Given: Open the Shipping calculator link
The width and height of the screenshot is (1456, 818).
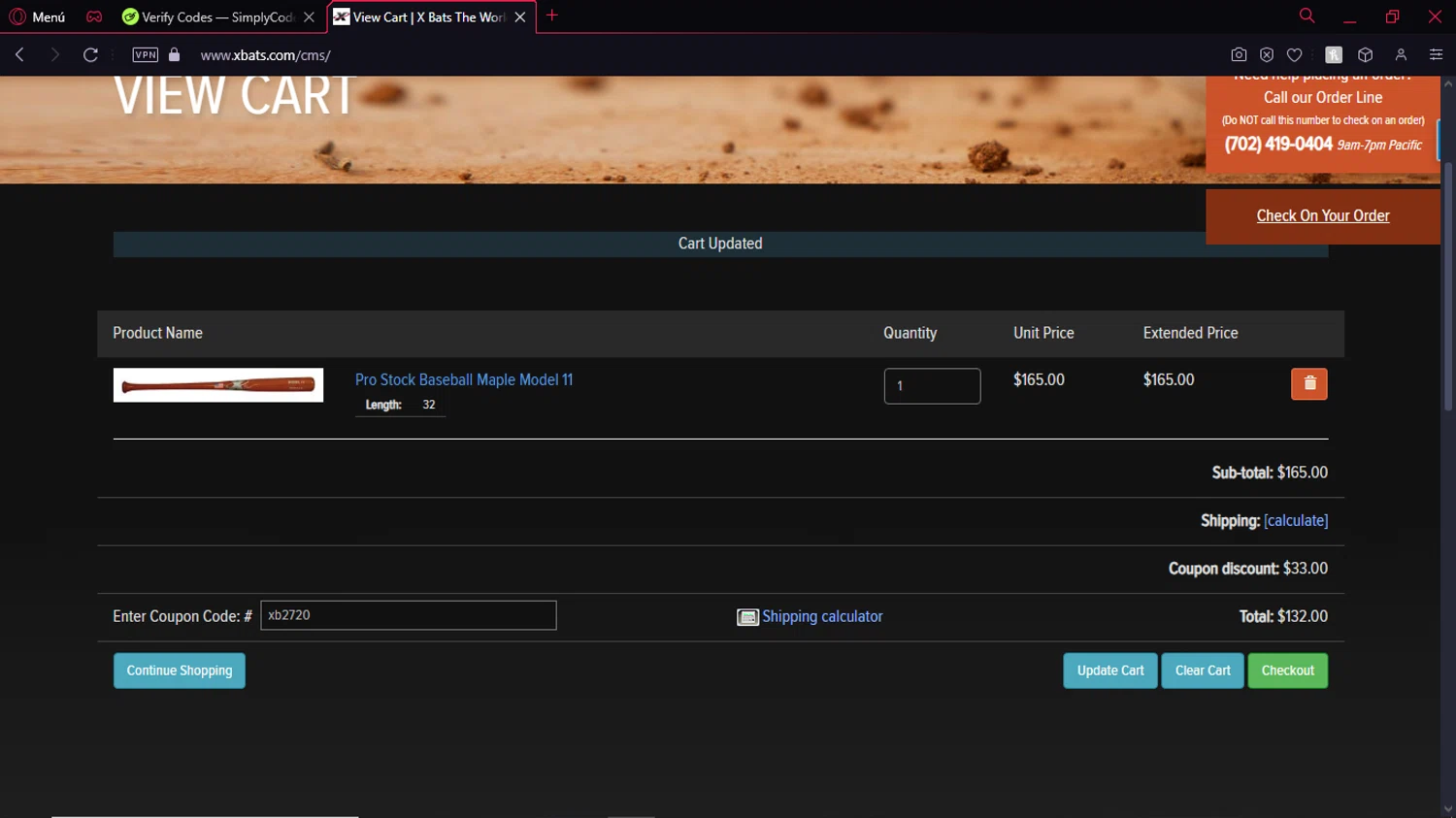Looking at the screenshot, I should (822, 616).
